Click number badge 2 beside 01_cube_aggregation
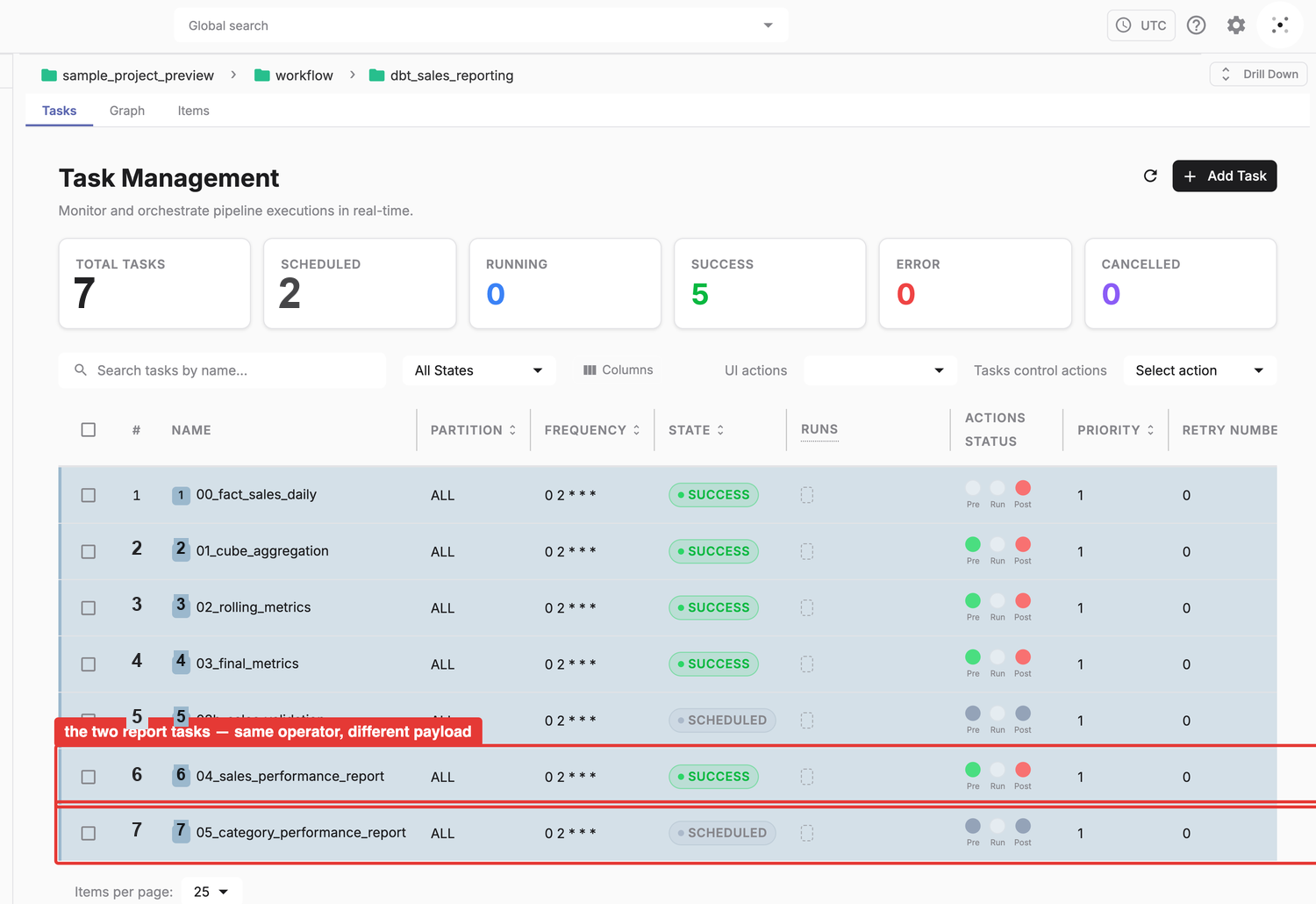 pyautogui.click(x=181, y=549)
